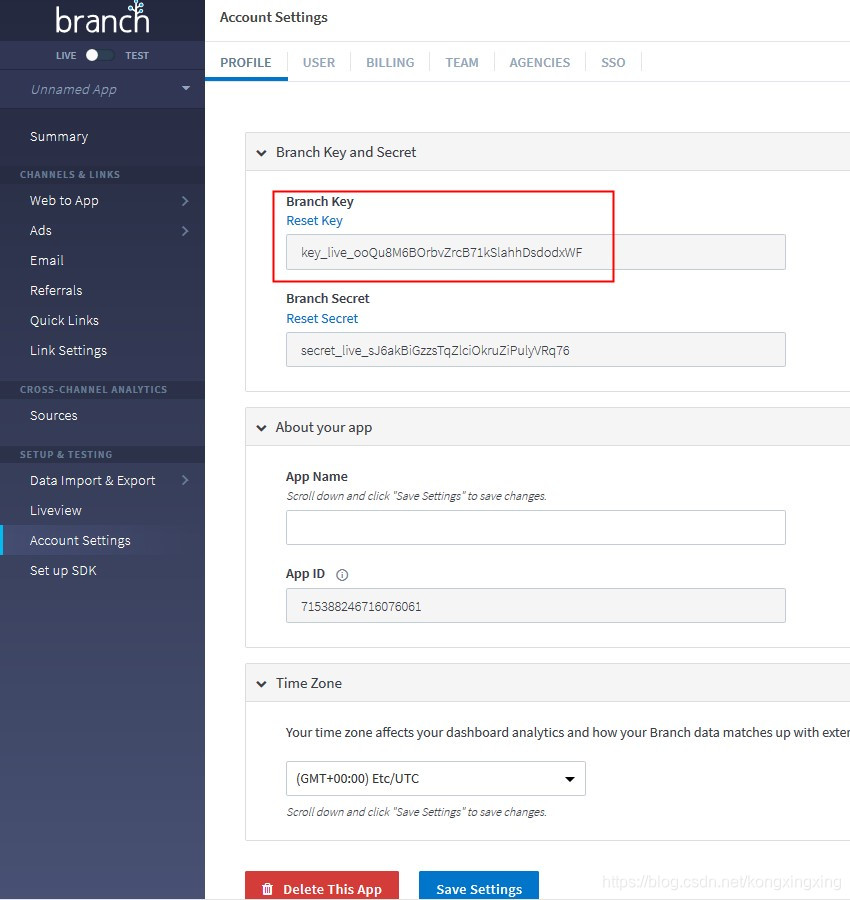Open the Ads section
The height and width of the screenshot is (900, 850).
tap(41, 230)
